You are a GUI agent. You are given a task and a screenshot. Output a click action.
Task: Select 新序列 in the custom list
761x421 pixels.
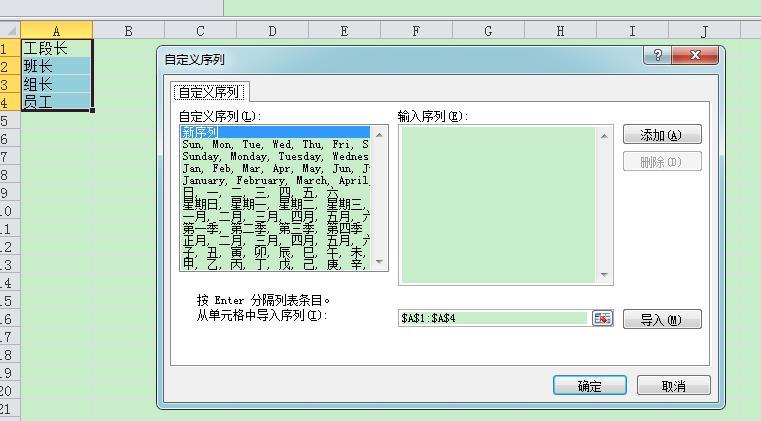[x=275, y=132]
